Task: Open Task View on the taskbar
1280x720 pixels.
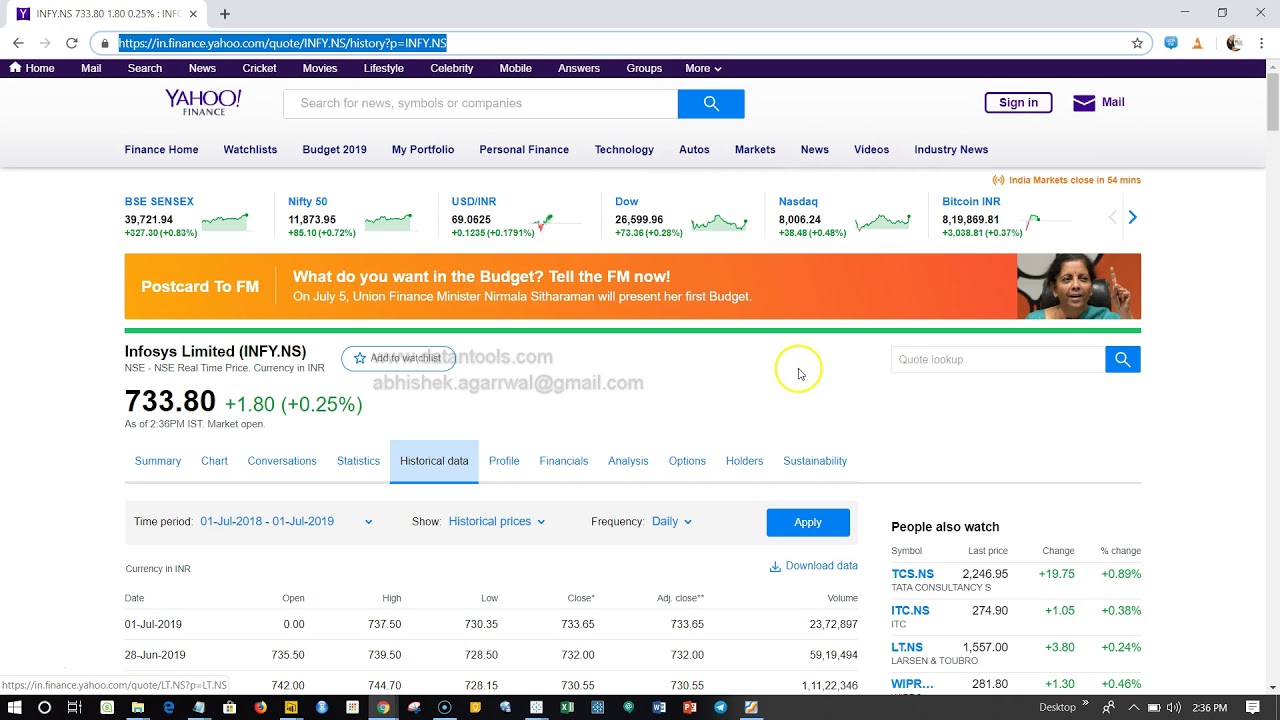Action: 75,707
